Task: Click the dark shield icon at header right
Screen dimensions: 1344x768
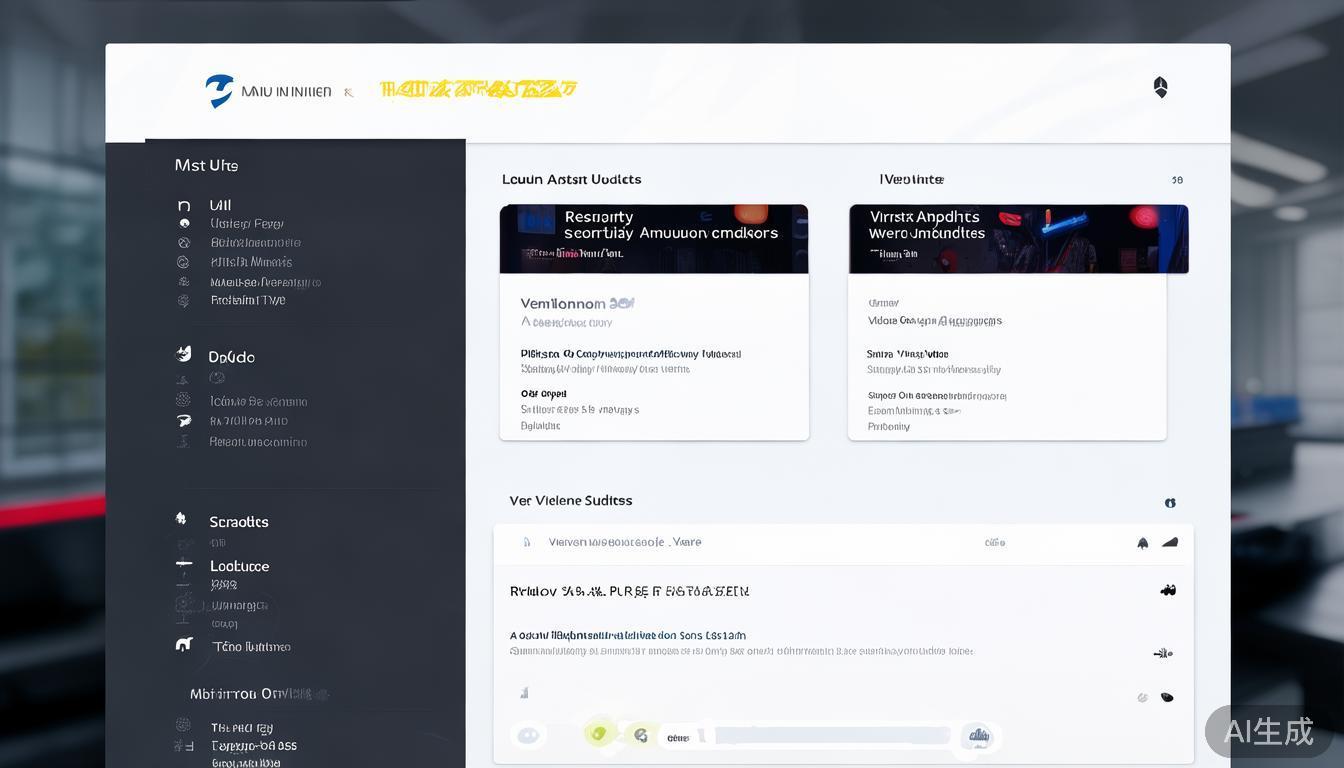Action: [1160, 87]
